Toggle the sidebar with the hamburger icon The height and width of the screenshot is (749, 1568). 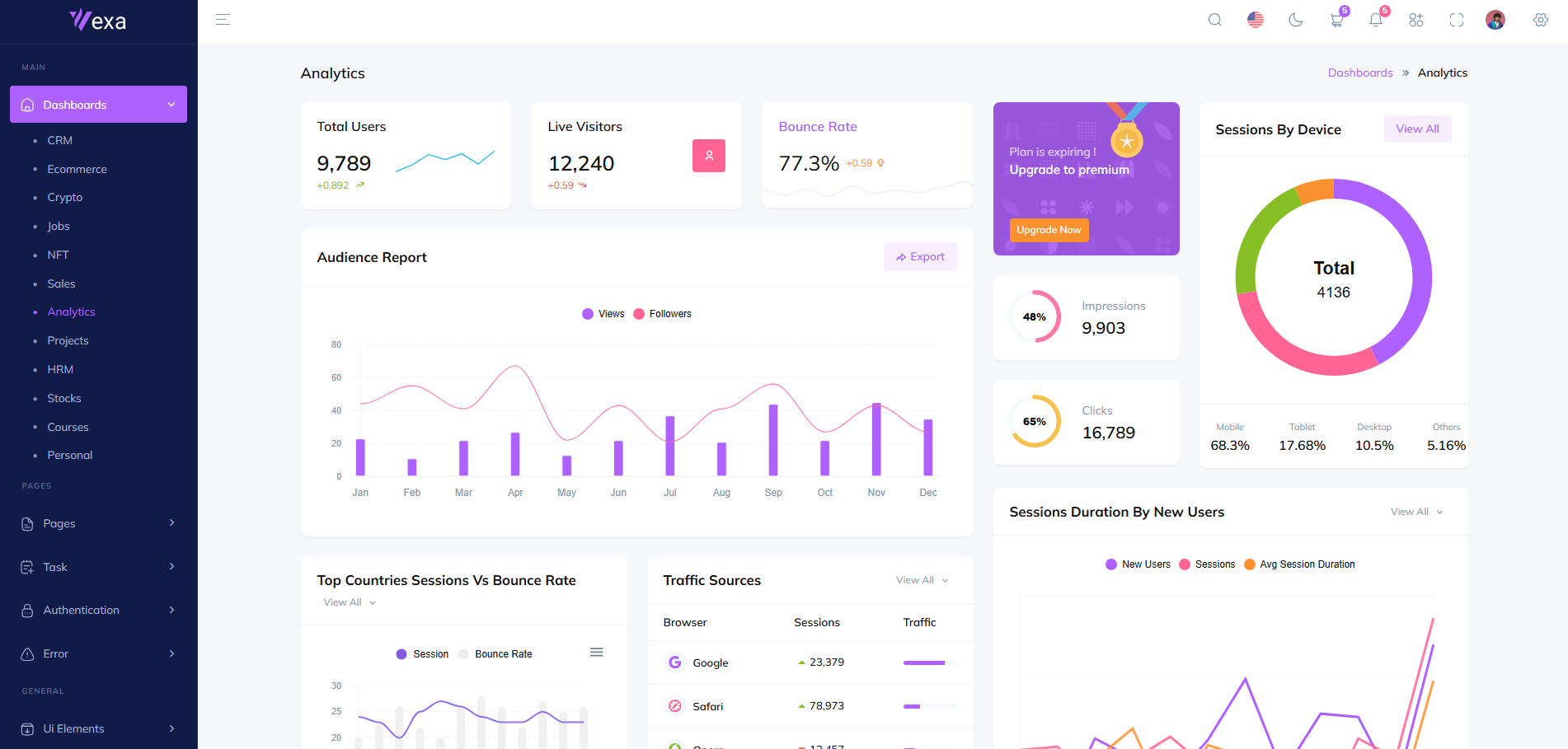223,20
